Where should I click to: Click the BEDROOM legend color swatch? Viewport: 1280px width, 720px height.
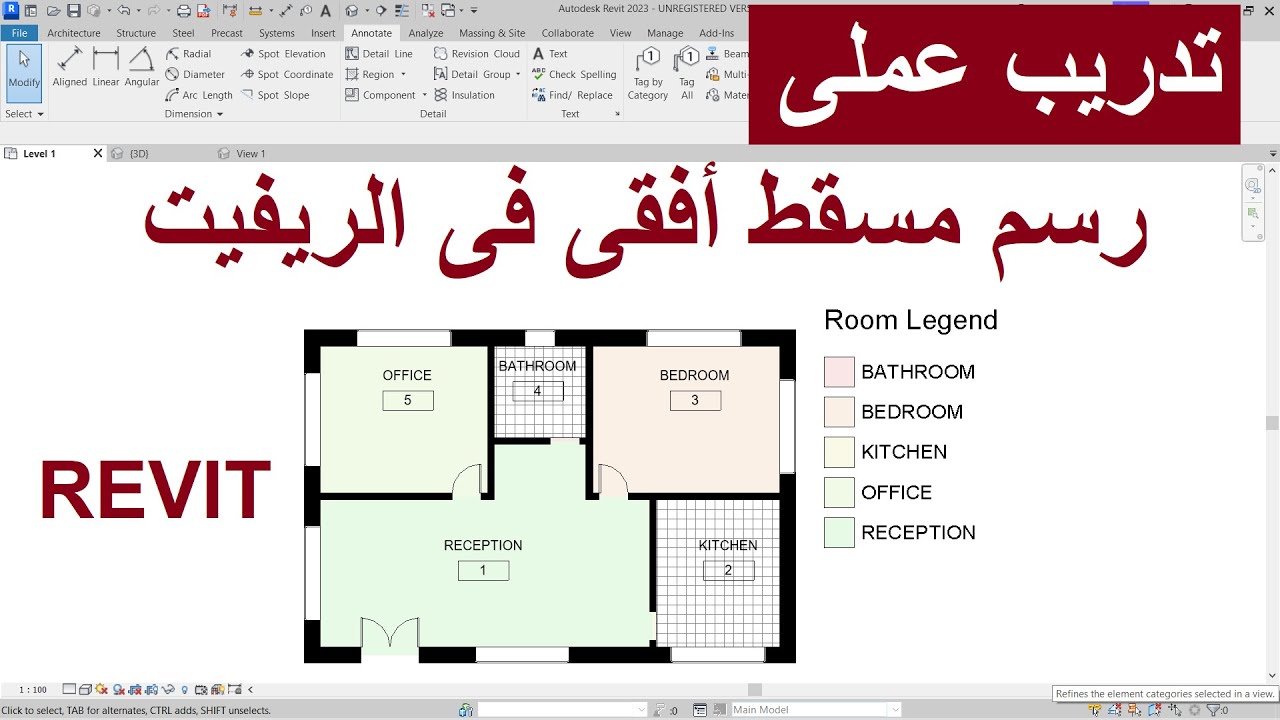click(x=839, y=412)
